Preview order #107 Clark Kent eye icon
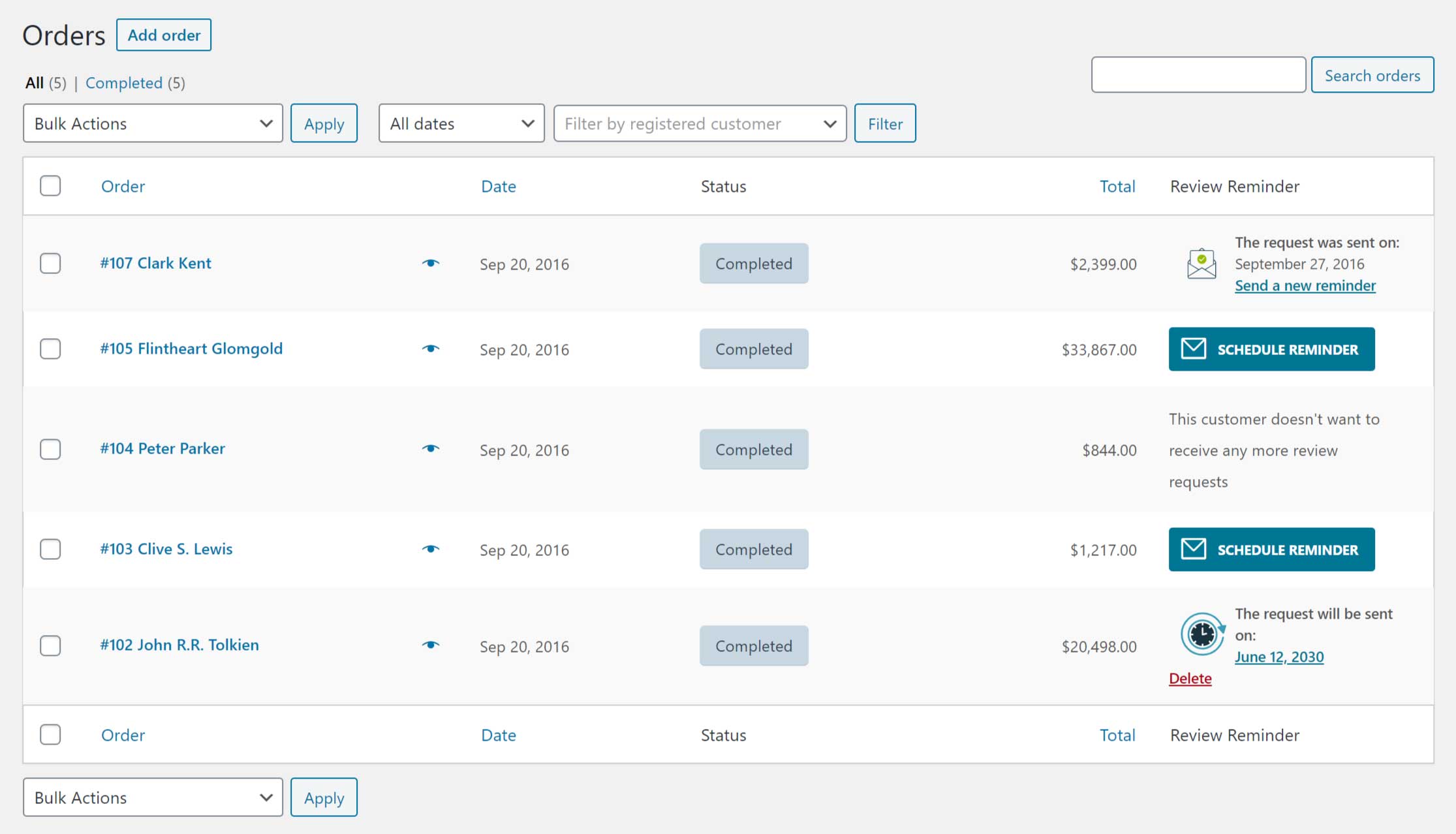 tap(431, 263)
